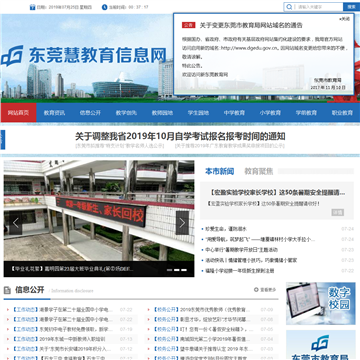Click the popup date 2017年11月10日
Image resolution: width=360 pixels, height=360 pixels.
coord(328,87)
